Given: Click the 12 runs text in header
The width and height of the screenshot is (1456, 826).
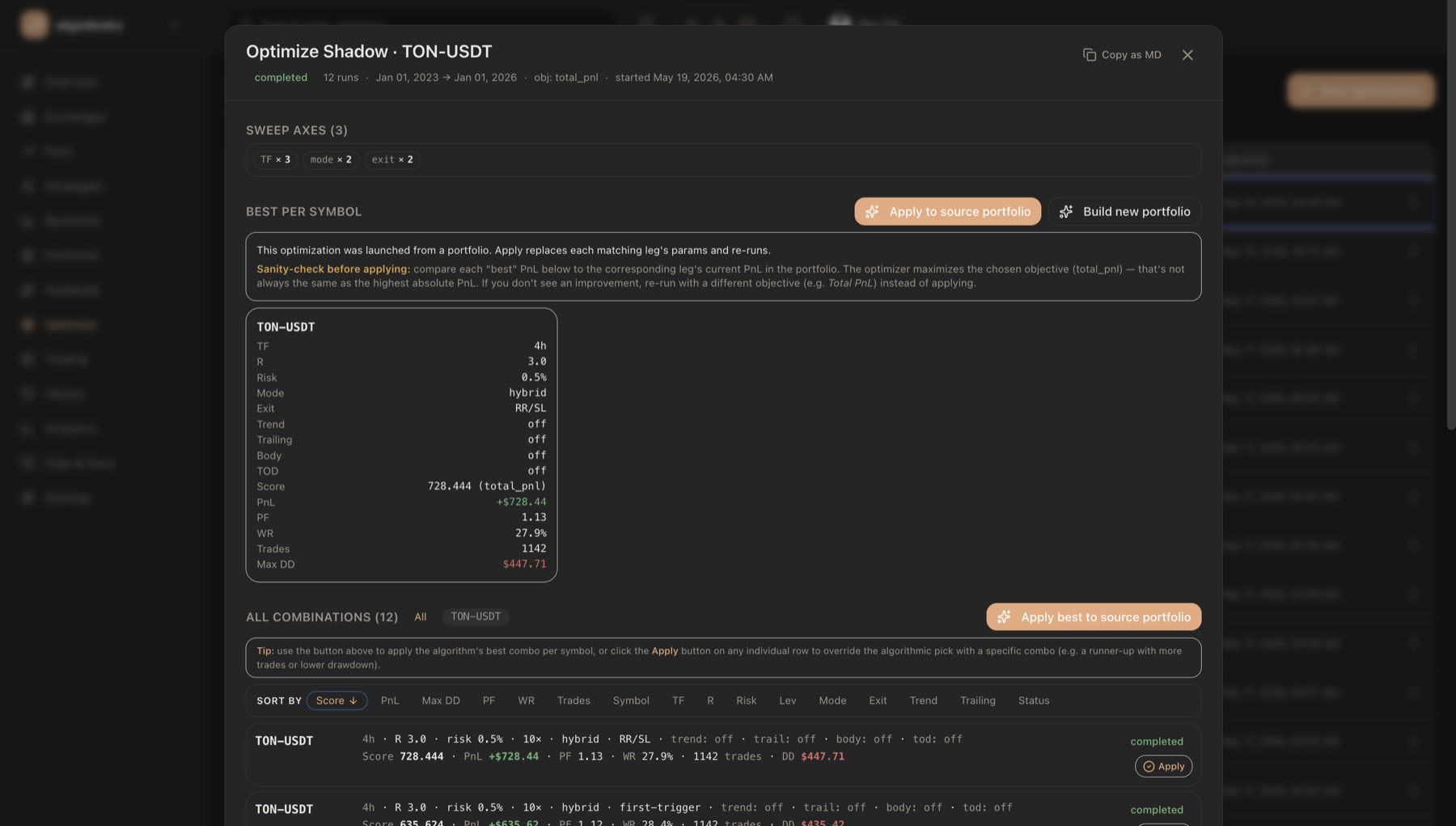Looking at the screenshot, I should [341, 78].
